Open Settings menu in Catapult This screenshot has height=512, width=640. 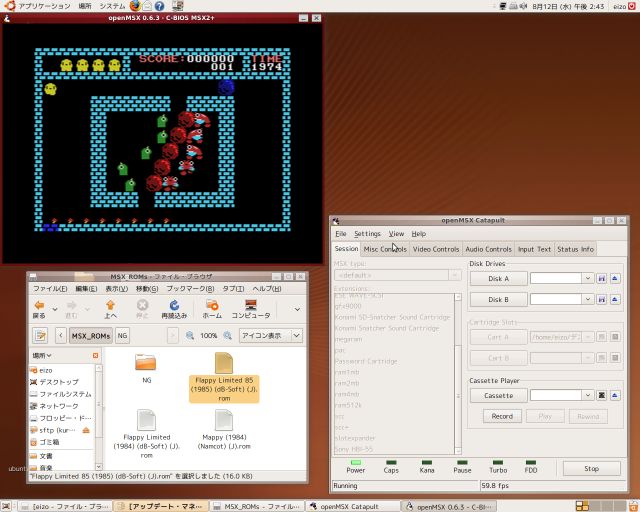[x=367, y=234]
